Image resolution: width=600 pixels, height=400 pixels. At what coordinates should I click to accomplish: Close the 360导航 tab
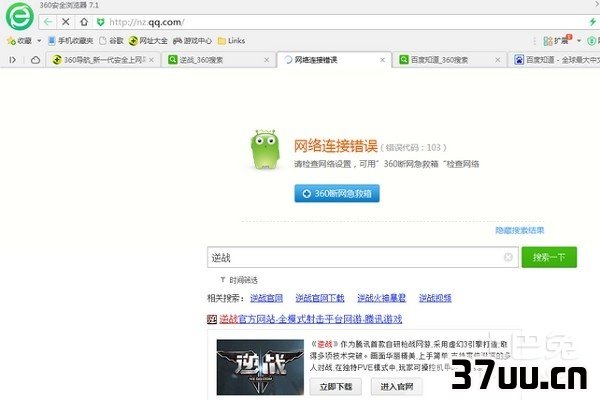point(152,60)
